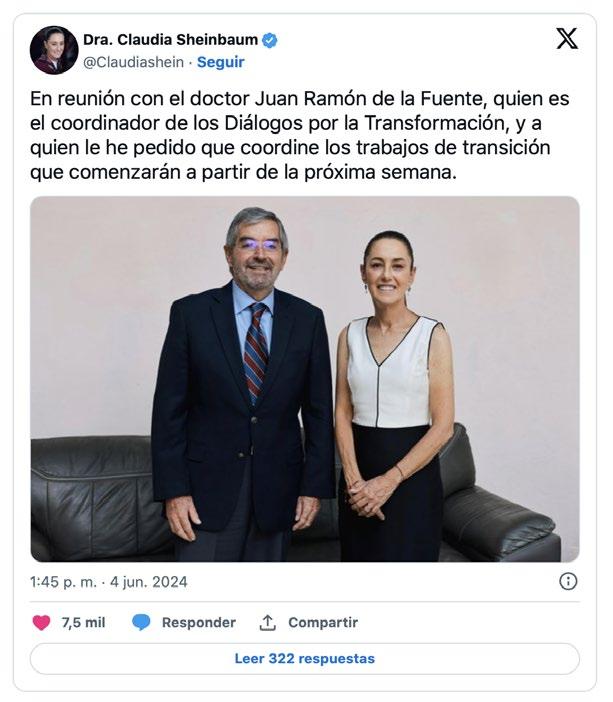Click the 4 jun. 2024 date
This screenshot has height=702, width=613.
pos(149,582)
